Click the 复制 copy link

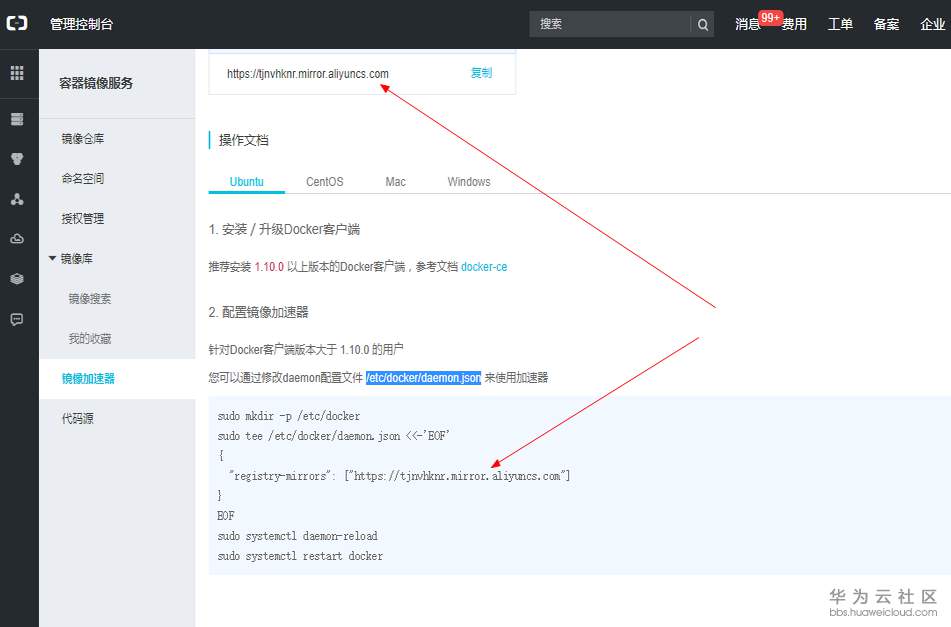pos(482,73)
